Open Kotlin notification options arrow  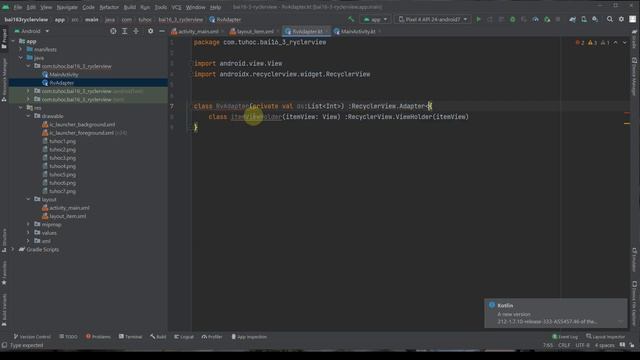[620, 322]
